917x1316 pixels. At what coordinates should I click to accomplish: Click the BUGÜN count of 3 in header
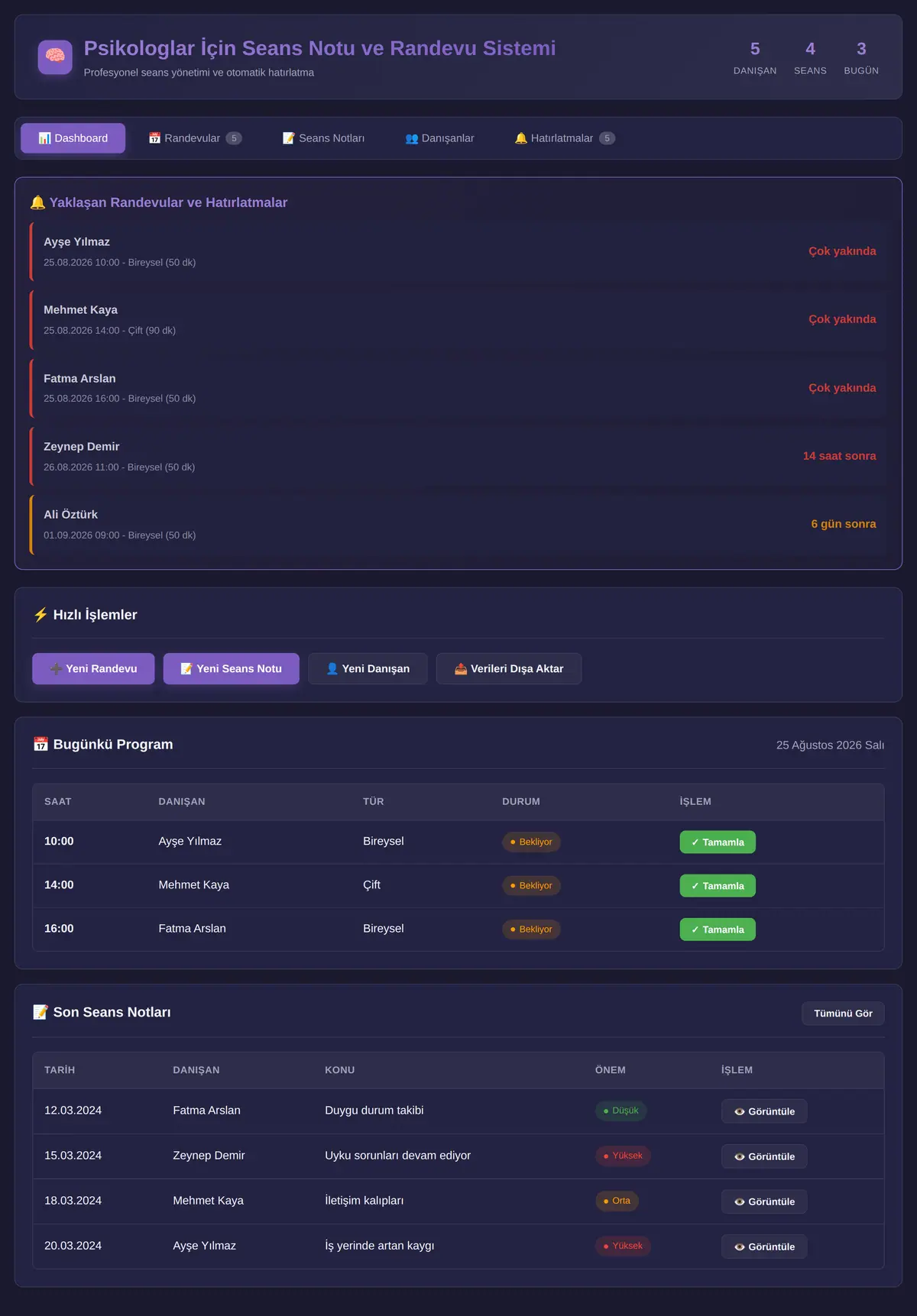point(861,49)
